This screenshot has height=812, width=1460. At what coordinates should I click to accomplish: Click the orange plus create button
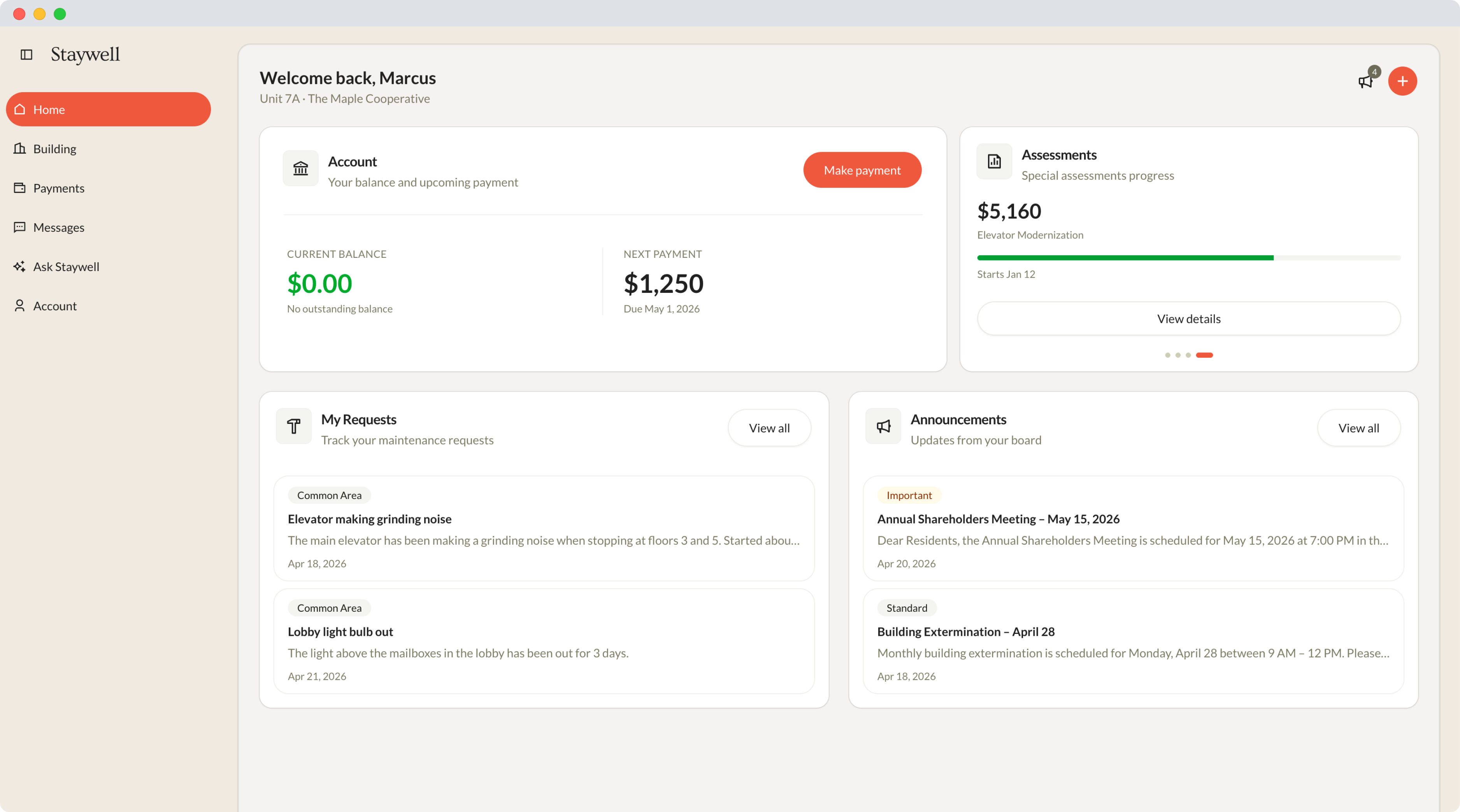point(1402,81)
